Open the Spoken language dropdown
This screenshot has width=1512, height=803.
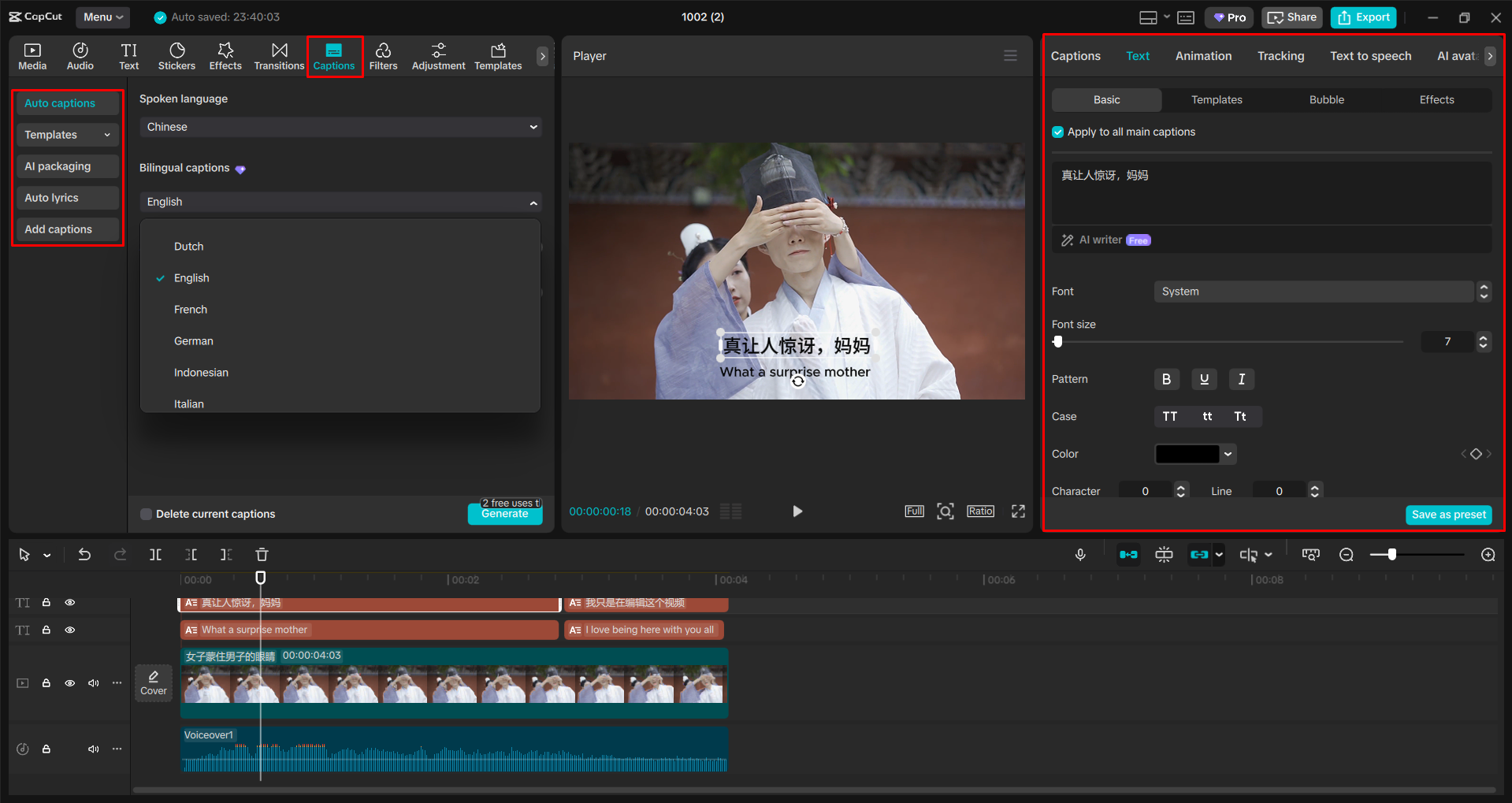pyautogui.click(x=340, y=126)
